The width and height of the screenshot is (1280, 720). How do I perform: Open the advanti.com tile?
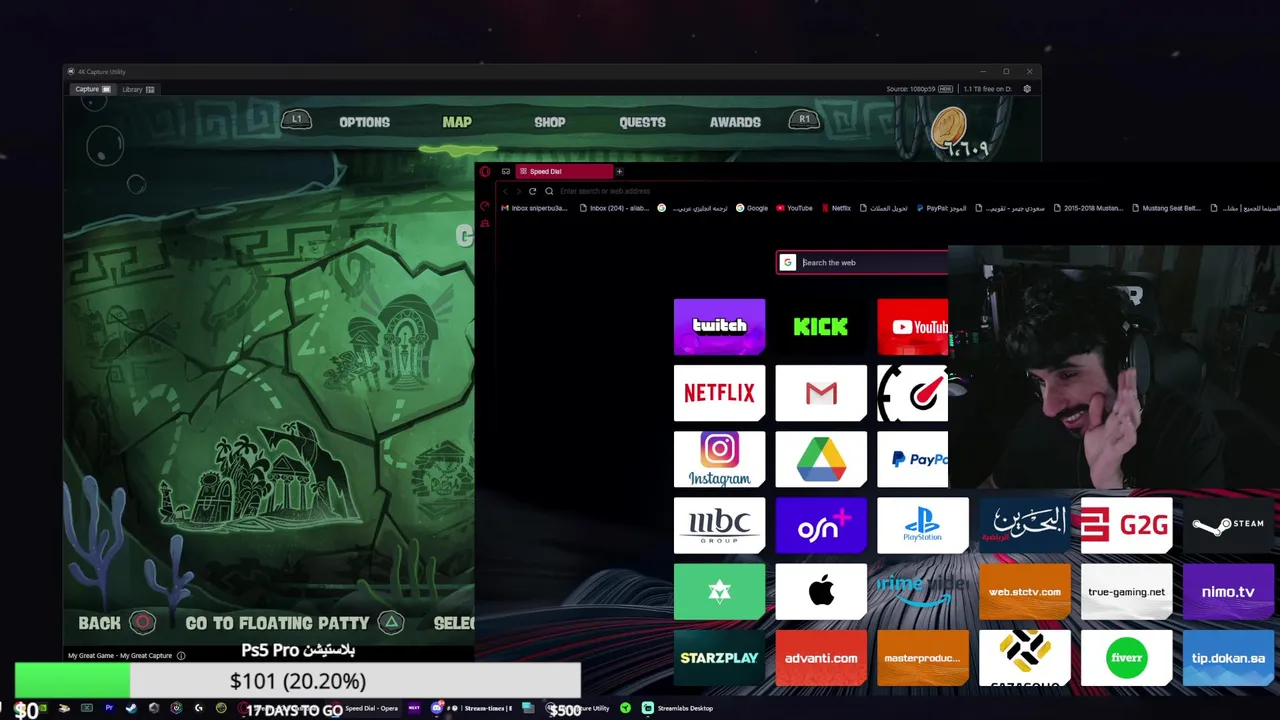820,658
